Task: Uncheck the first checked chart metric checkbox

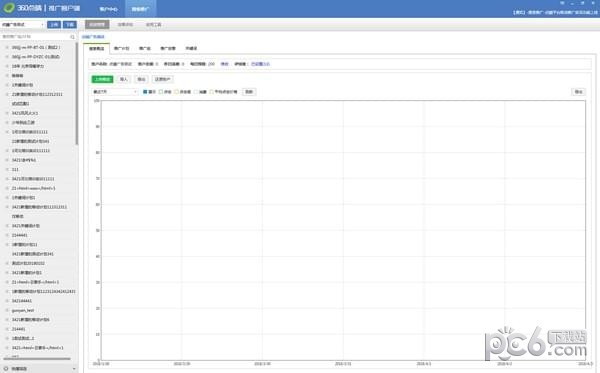Action: (x=145, y=92)
